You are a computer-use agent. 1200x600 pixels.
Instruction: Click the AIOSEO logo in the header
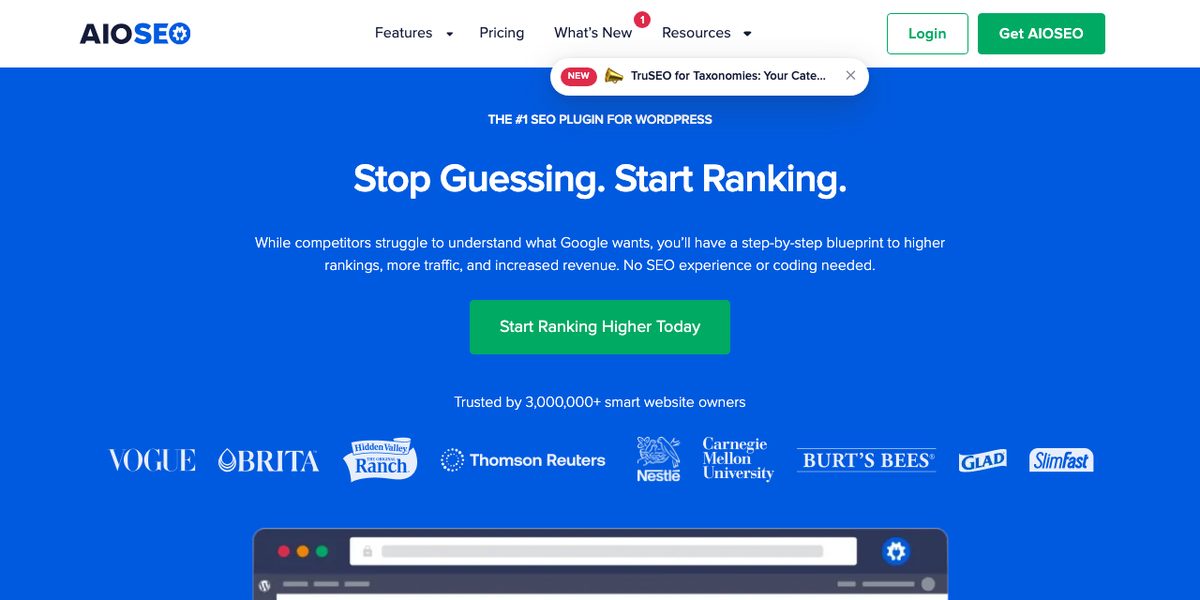pos(135,33)
